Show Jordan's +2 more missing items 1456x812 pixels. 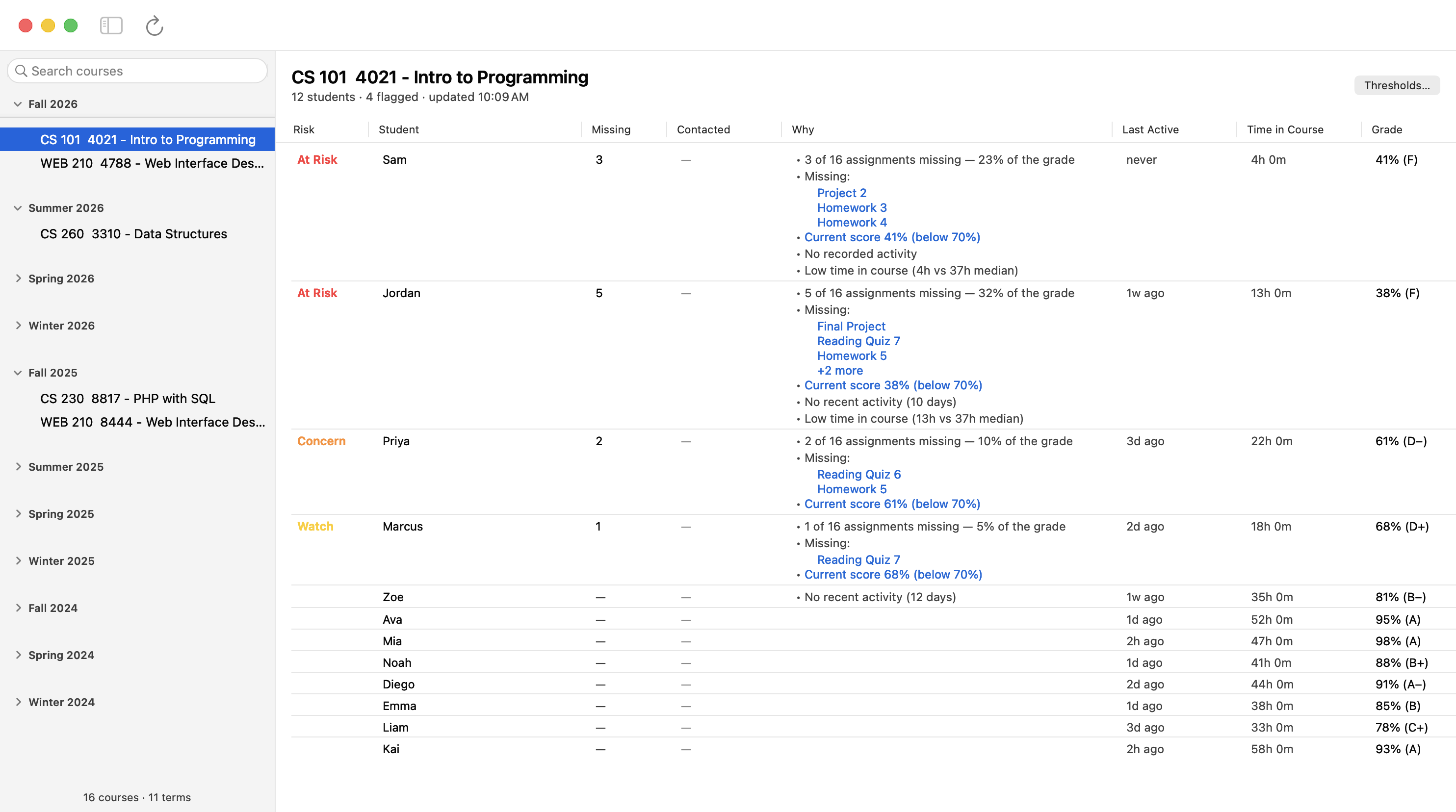tap(840, 371)
